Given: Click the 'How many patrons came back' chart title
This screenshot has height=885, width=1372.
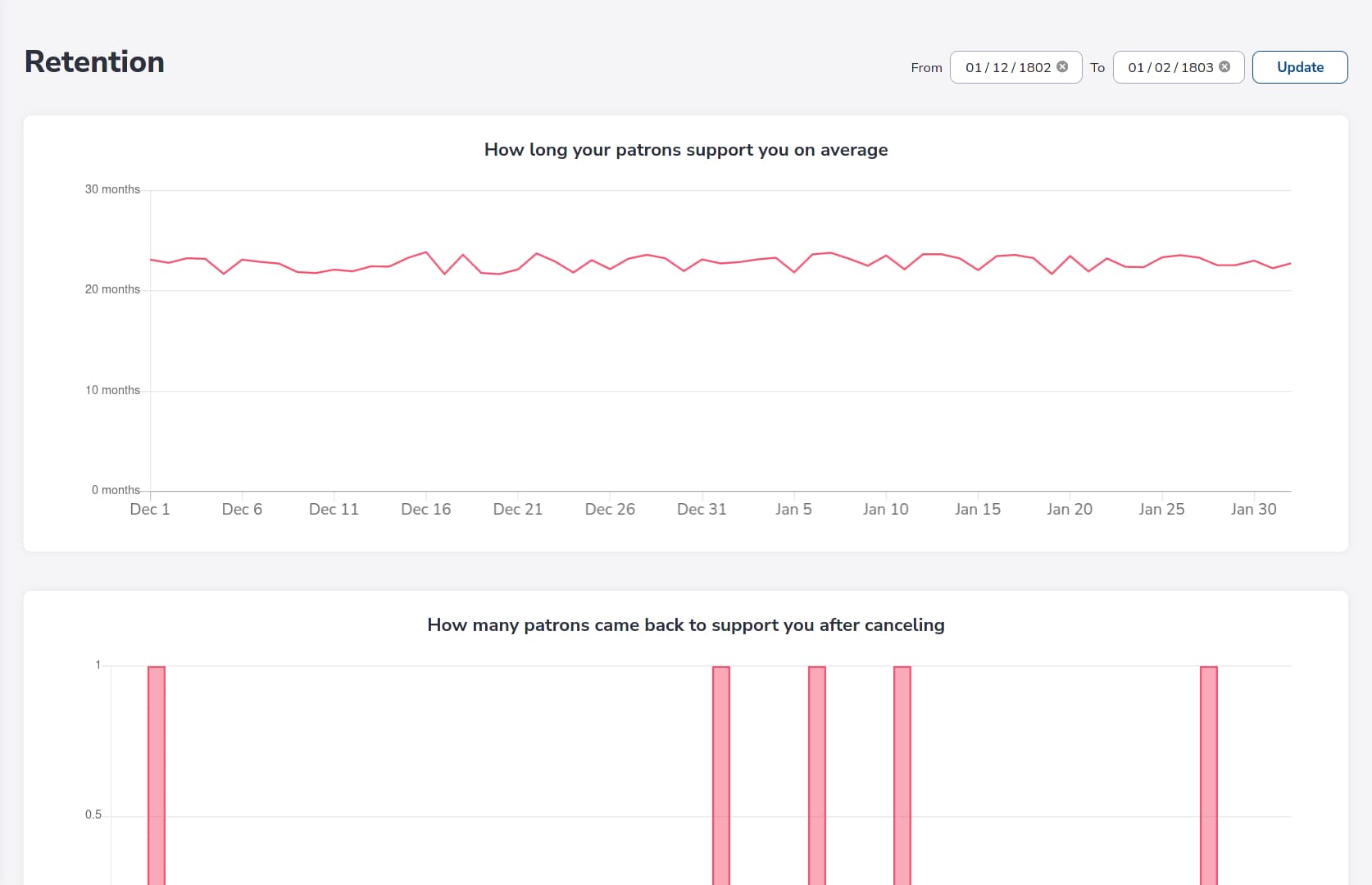Looking at the screenshot, I should 686,625.
